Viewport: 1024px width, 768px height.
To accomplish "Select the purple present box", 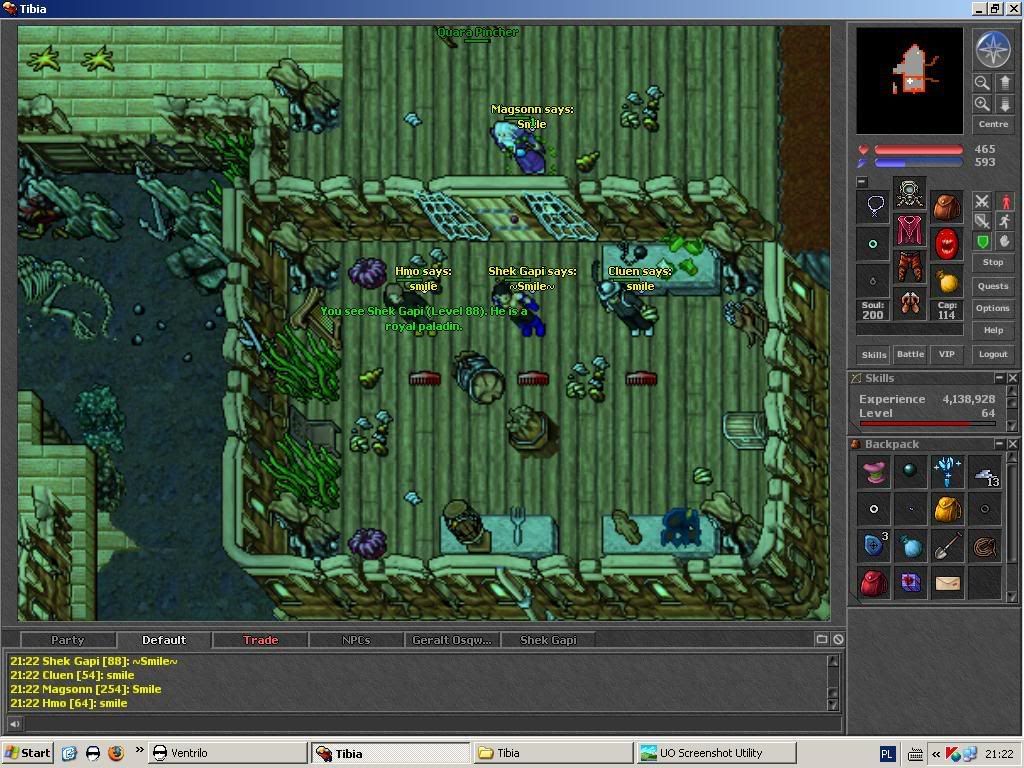I will coord(910,583).
